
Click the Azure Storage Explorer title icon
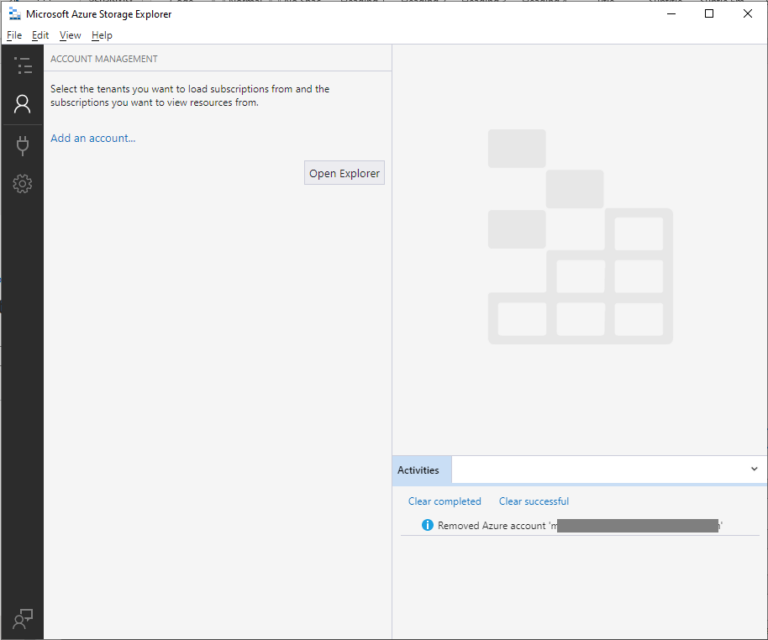point(15,14)
